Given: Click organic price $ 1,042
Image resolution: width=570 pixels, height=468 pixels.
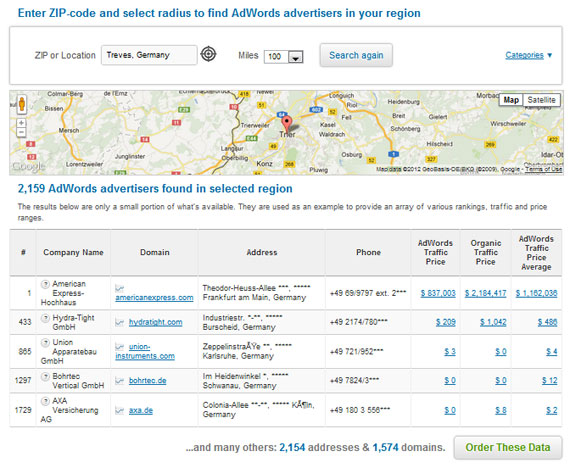Looking at the screenshot, I should (493, 322).
